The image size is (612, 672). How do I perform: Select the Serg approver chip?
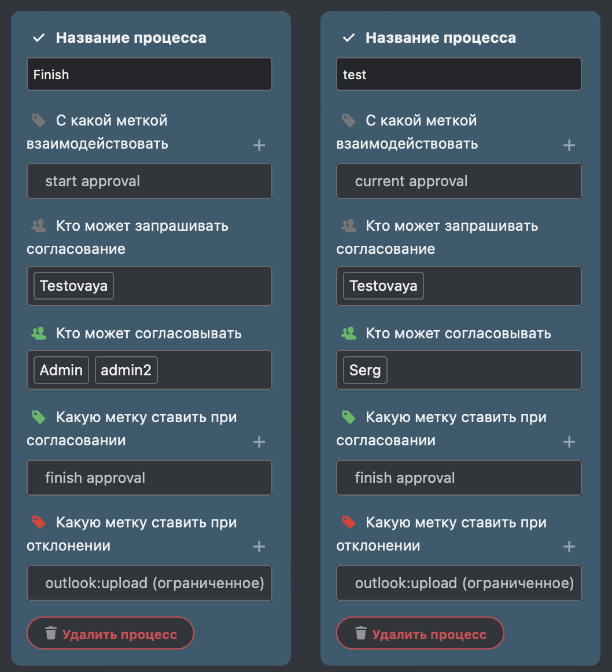[365, 370]
